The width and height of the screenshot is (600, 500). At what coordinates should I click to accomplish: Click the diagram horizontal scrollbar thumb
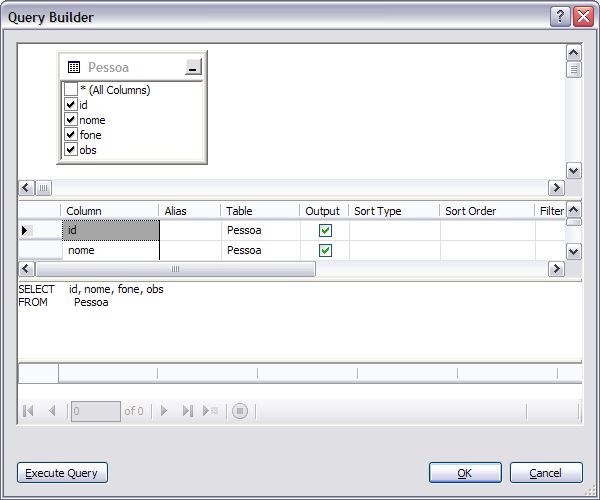(x=44, y=188)
